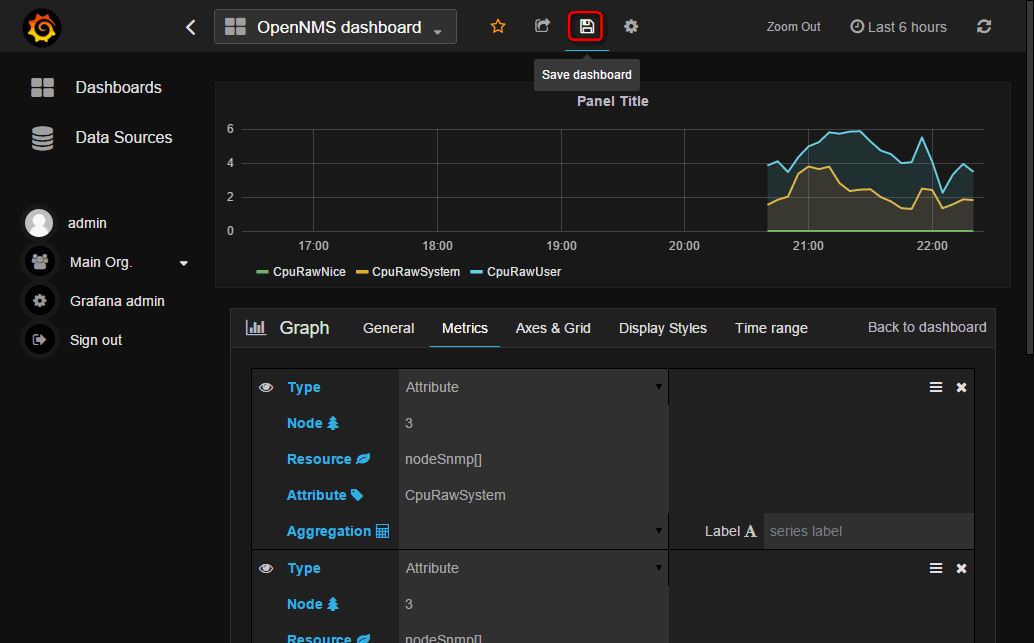Open the CpuRawSystem query options menu icon

(x=936, y=387)
